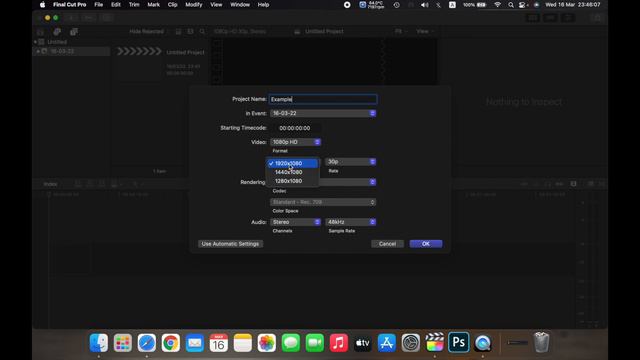Open the Color Space dropdown
This screenshot has width=640, height=360.
pyautogui.click(x=322, y=202)
